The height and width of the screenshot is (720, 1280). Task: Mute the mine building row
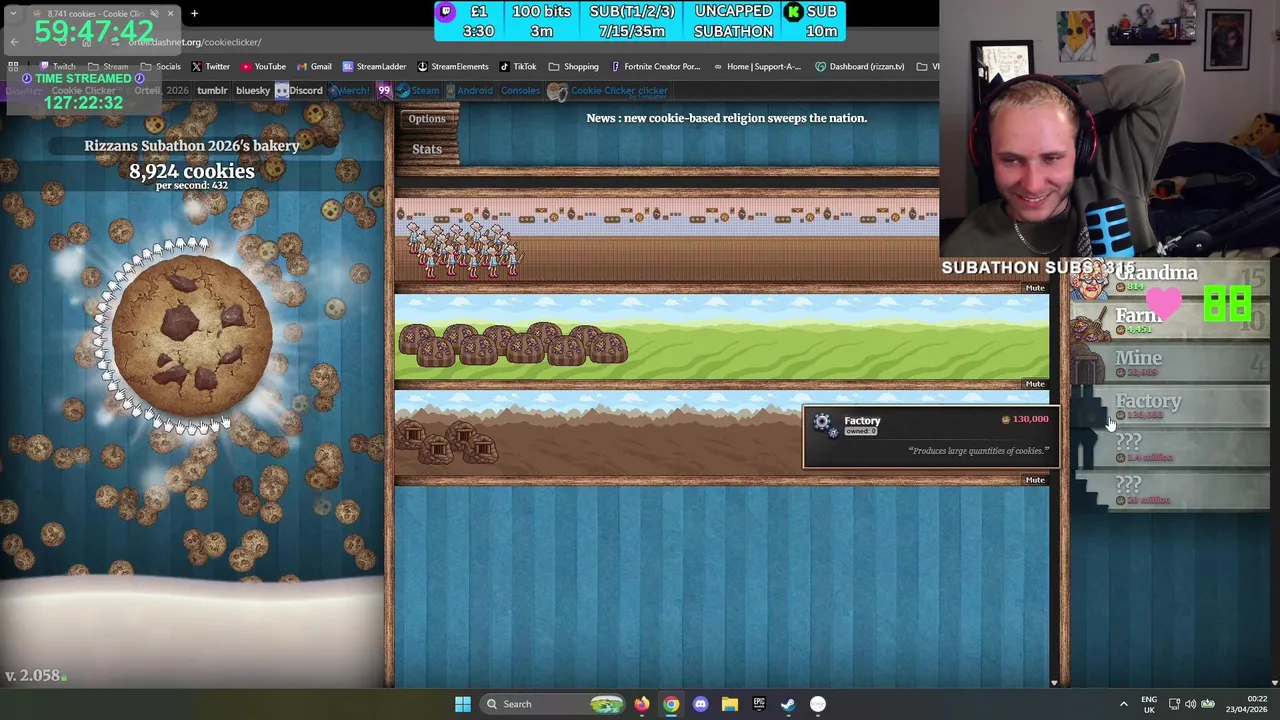pos(1034,480)
